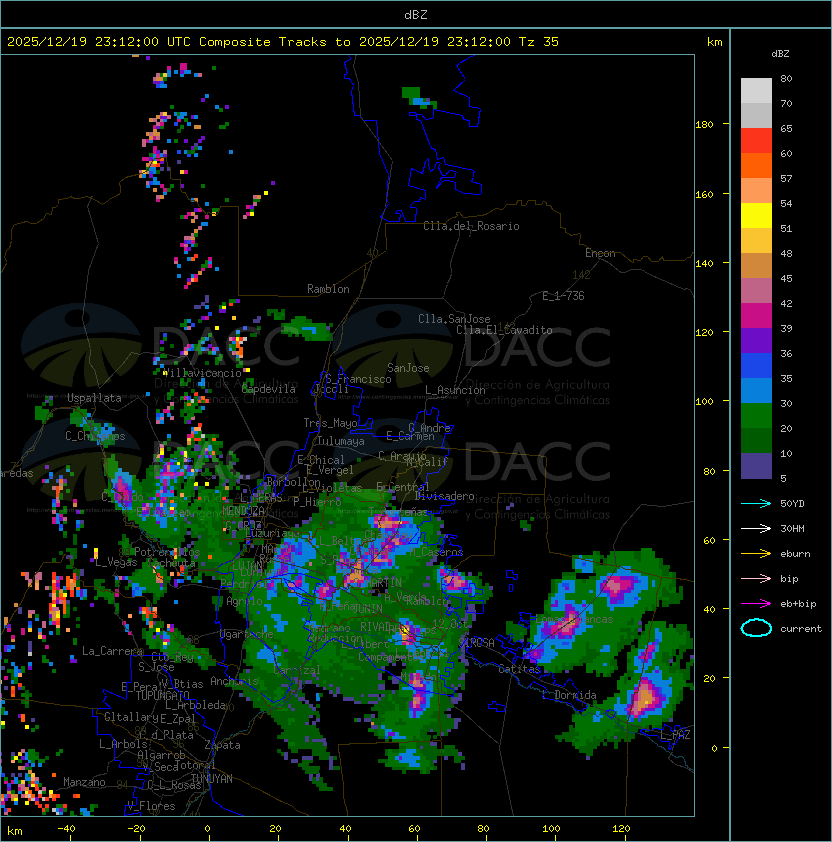
Task: Click the yellow eburn arrow in legend
Action: (x=756, y=554)
